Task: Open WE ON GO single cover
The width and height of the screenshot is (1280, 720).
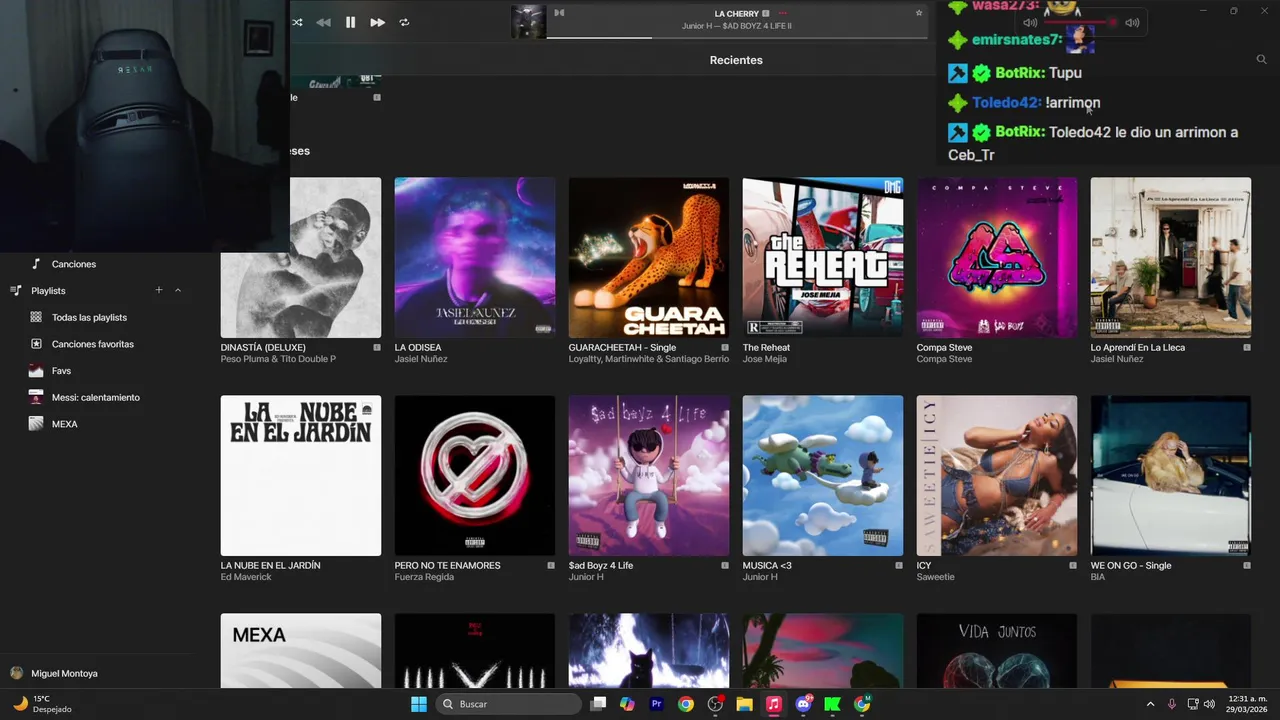Action: click(x=1171, y=476)
